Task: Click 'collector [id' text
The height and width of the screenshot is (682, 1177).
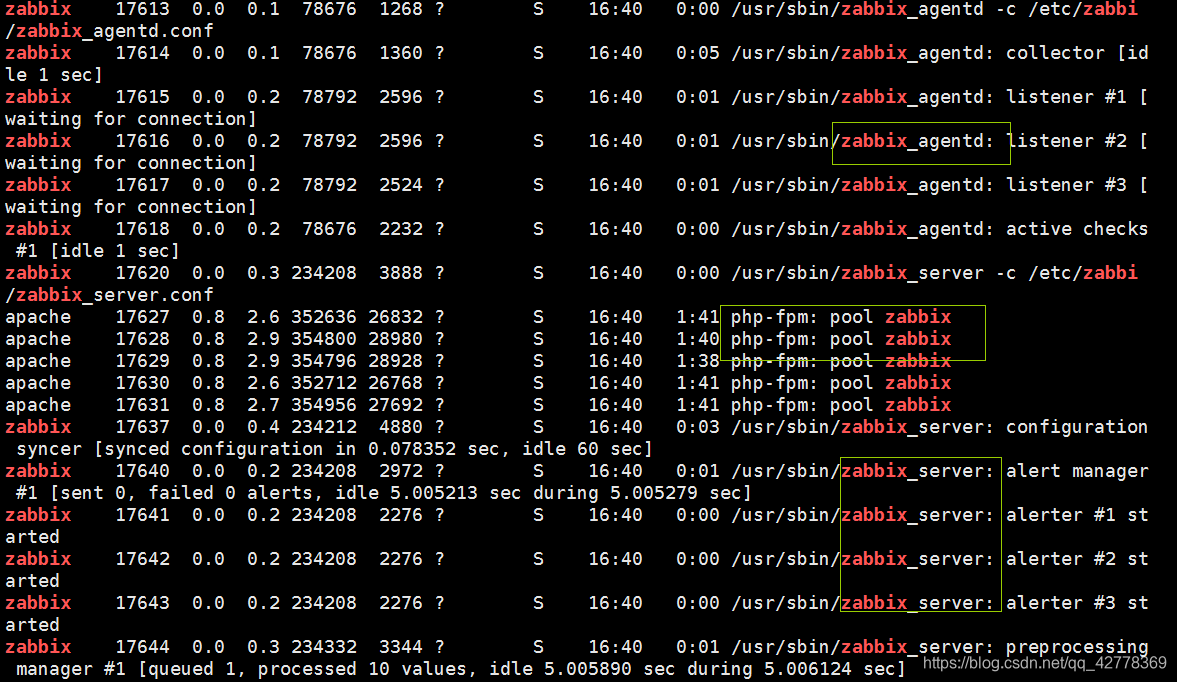Action: pos(1076,53)
